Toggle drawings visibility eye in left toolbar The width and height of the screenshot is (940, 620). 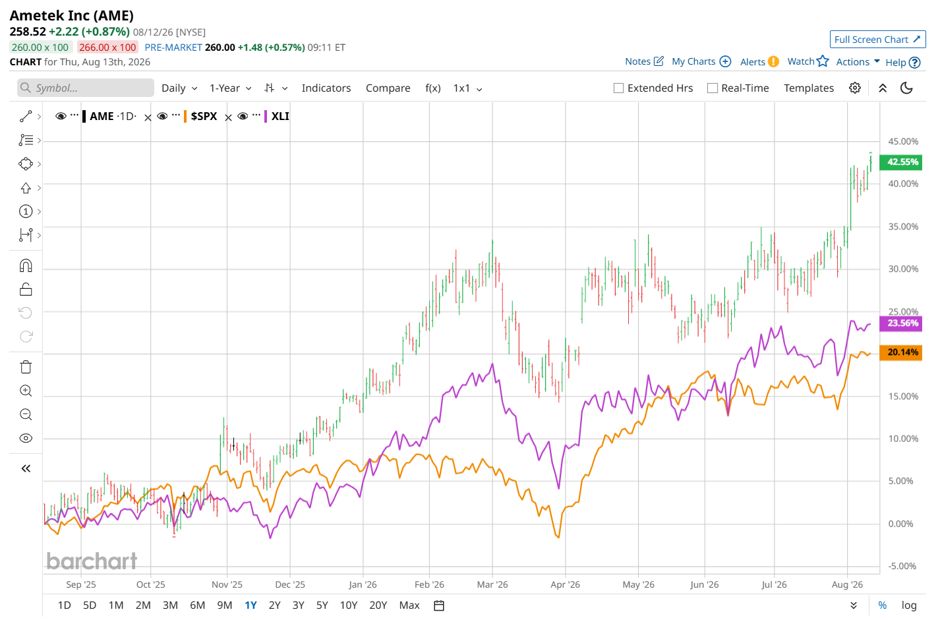coord(26,438)
